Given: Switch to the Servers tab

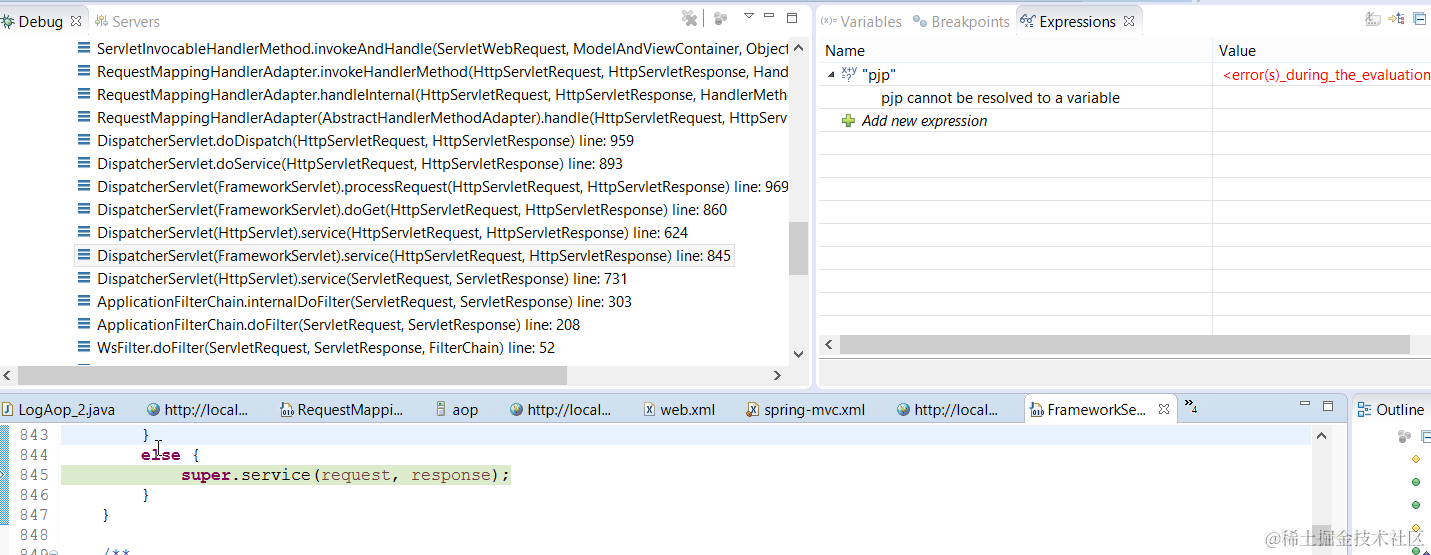Looking at the screenshot, I should [126, 21].
